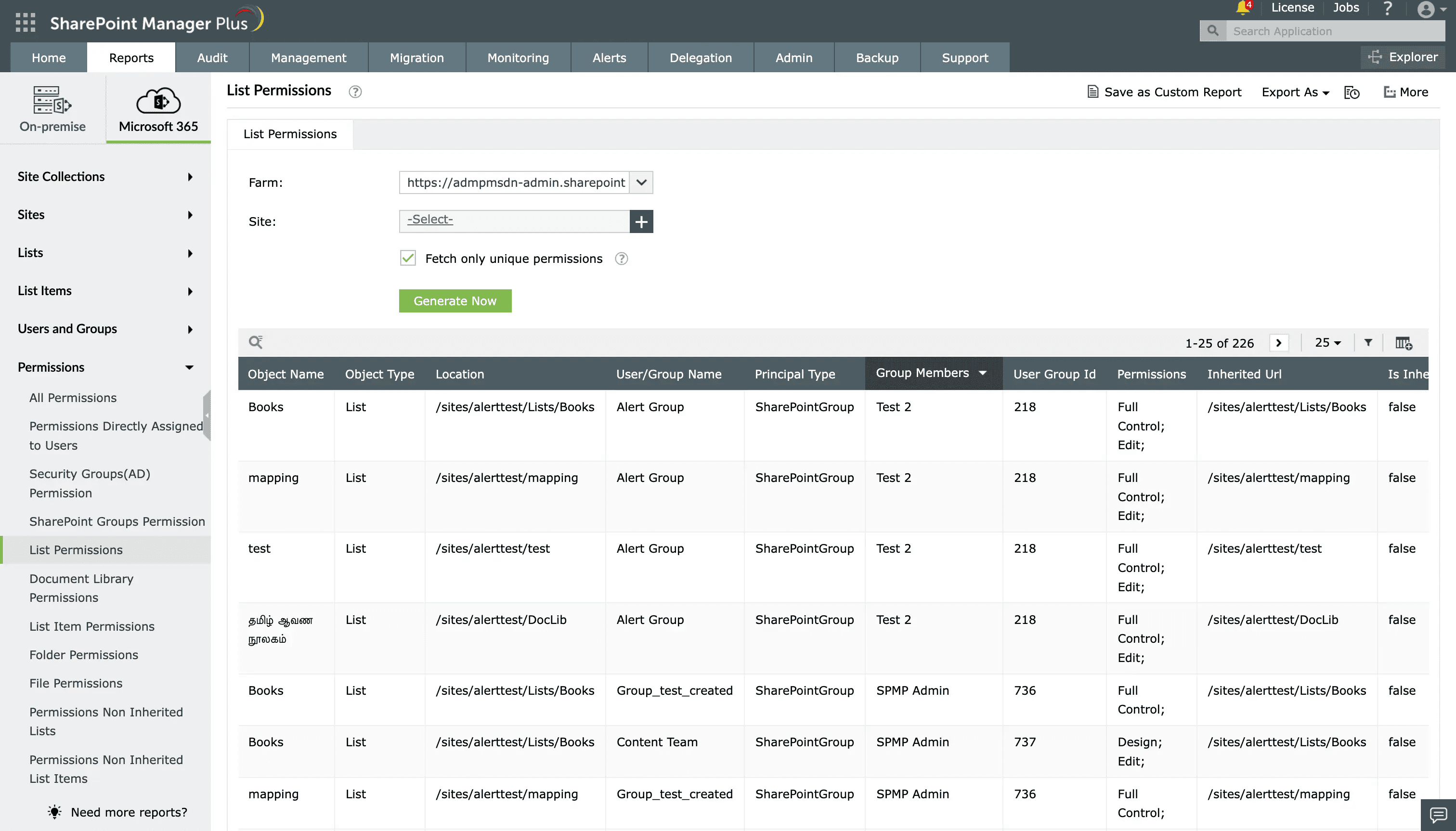This screenshot has height=831, width=1456.
Task: Open the Delegation tab
Action: pos(701,57)
